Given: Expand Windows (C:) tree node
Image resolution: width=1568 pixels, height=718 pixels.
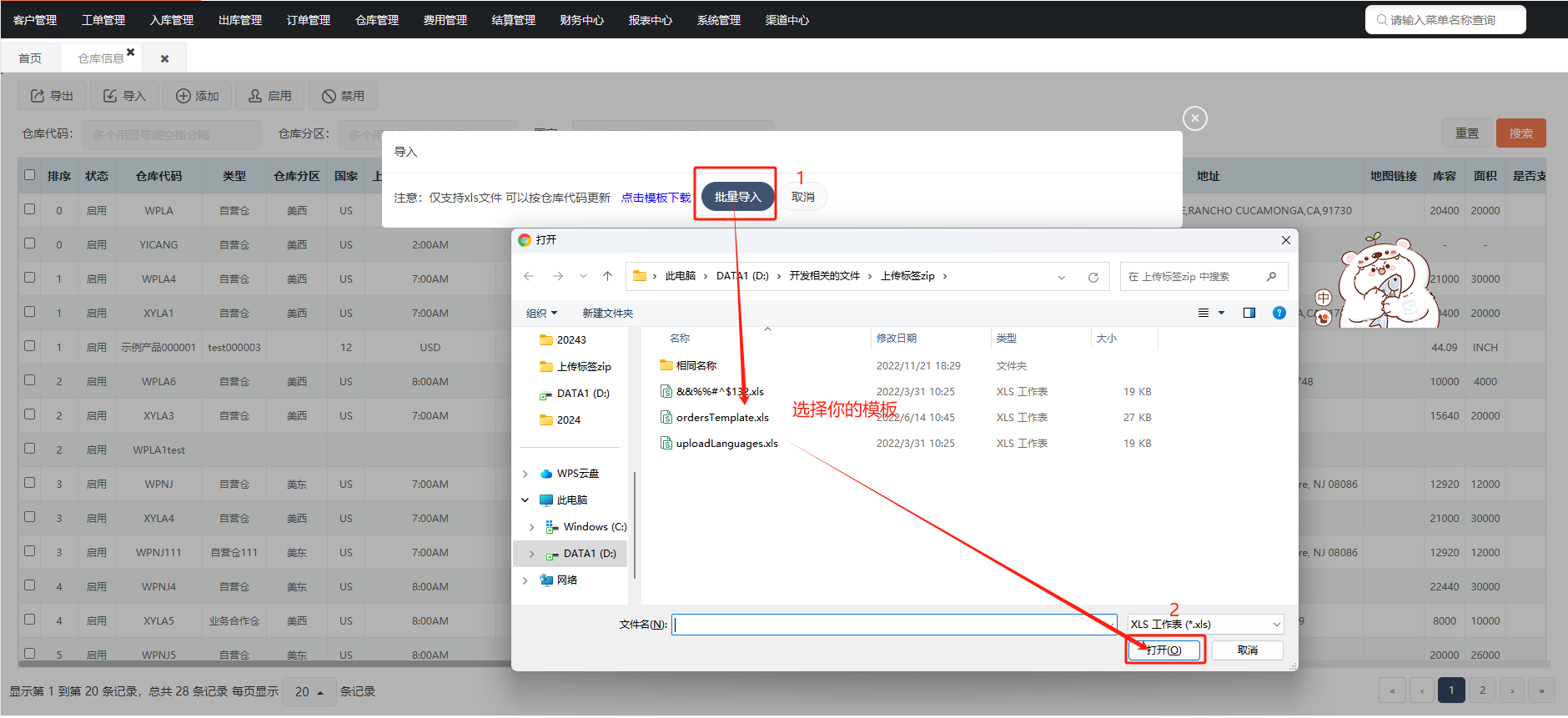Looking at the screenshot, I should coord(532,527).
